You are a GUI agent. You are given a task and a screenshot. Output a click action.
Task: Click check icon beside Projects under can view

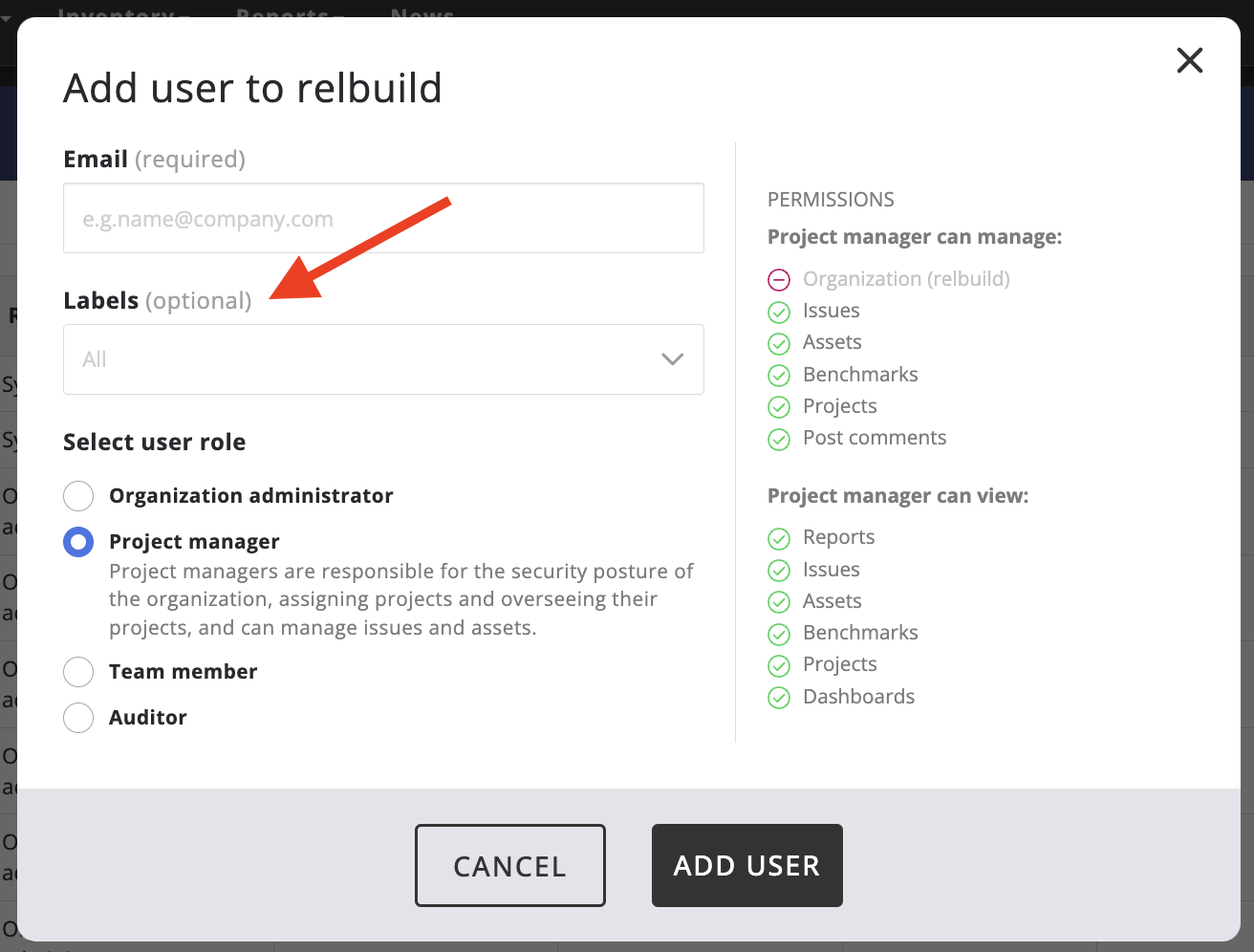pyautogui.click(x=779, y=665)
